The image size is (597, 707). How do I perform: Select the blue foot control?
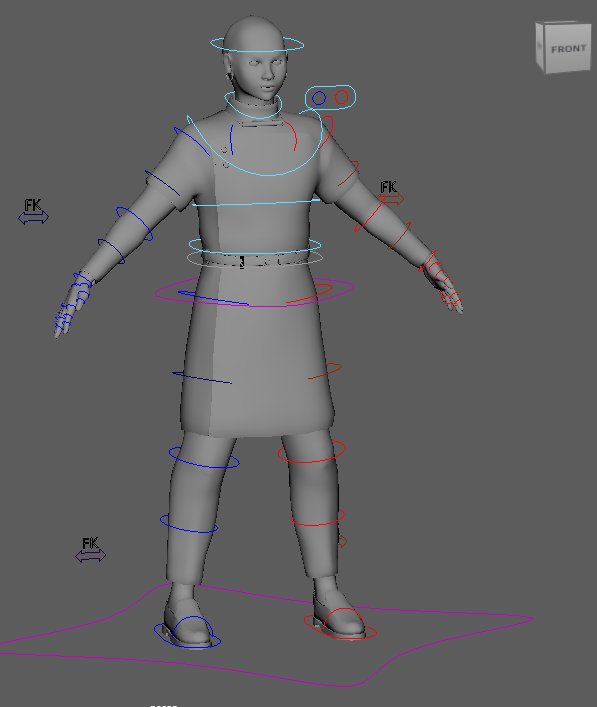(187, 632)
